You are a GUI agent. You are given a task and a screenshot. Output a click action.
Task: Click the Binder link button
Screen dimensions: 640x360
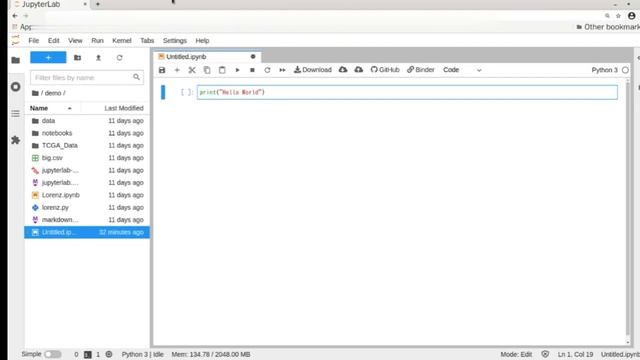[x=421, y=70]
